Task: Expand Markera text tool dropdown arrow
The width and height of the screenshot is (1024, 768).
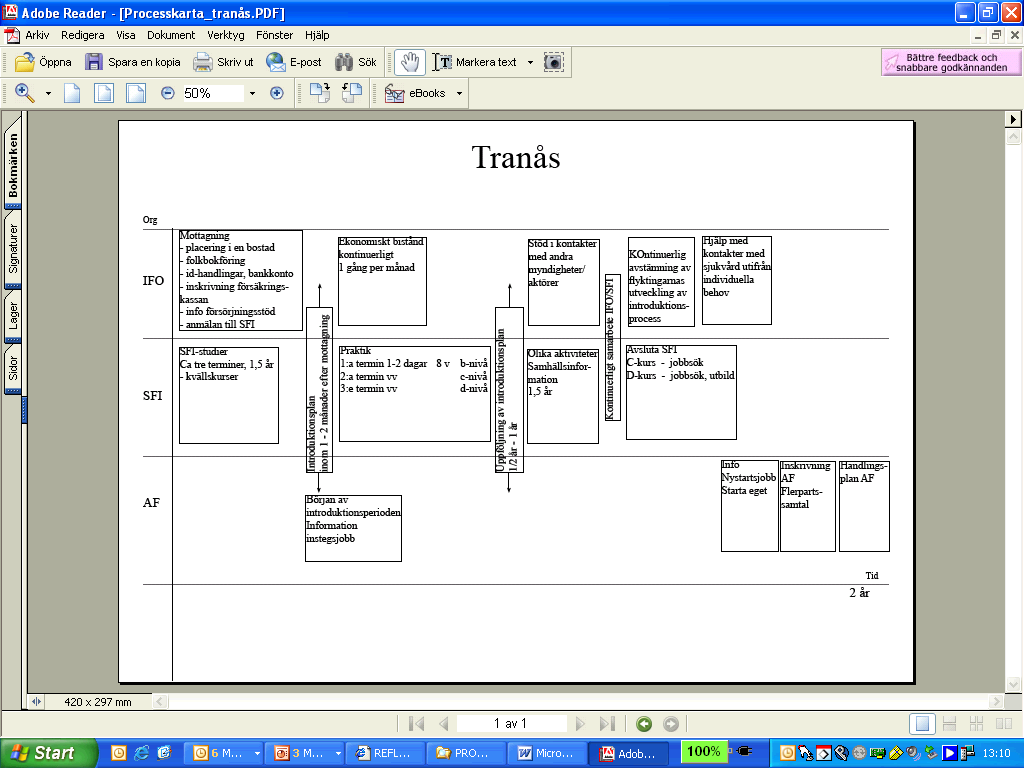Action: 530,62
